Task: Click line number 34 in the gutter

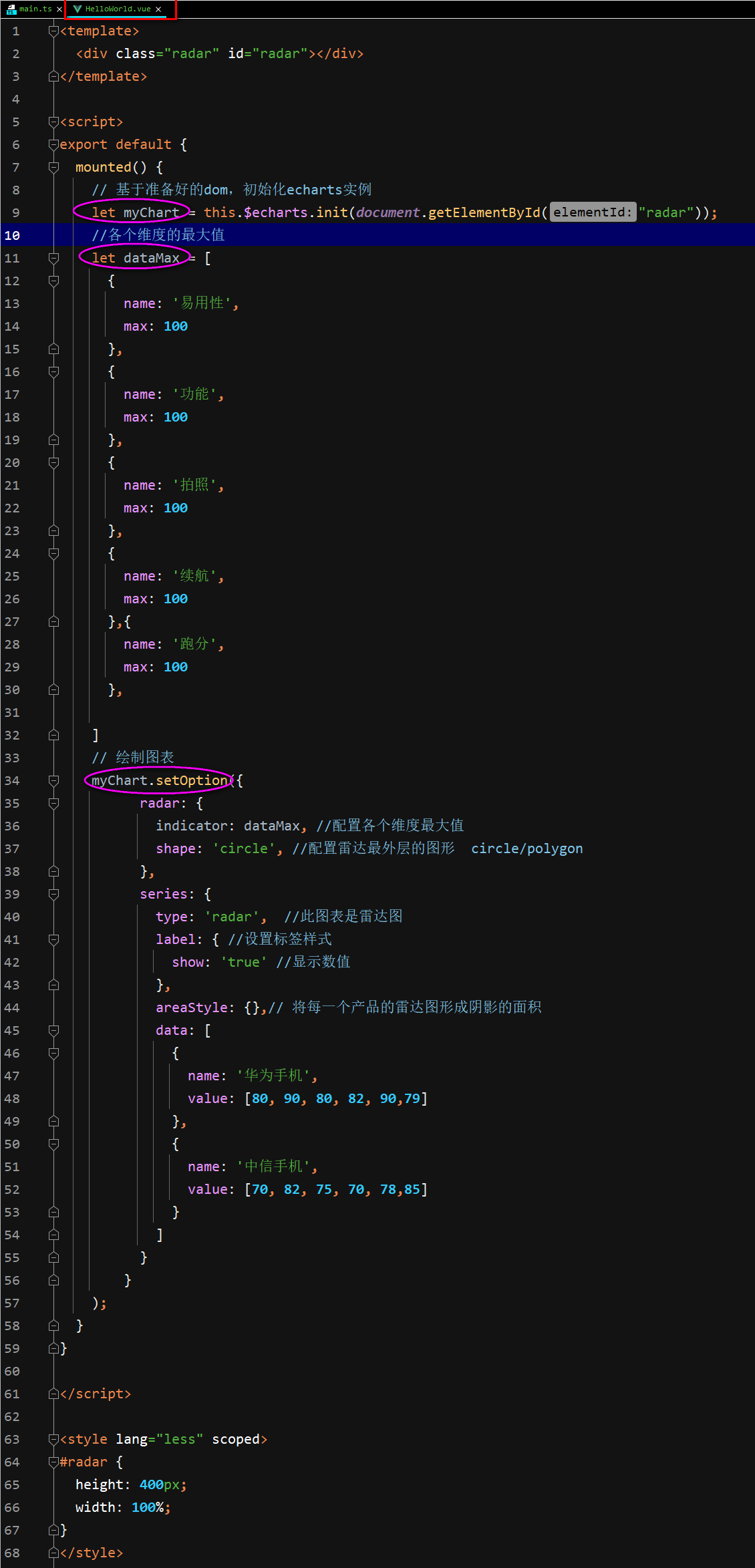Action: point(12,780)
